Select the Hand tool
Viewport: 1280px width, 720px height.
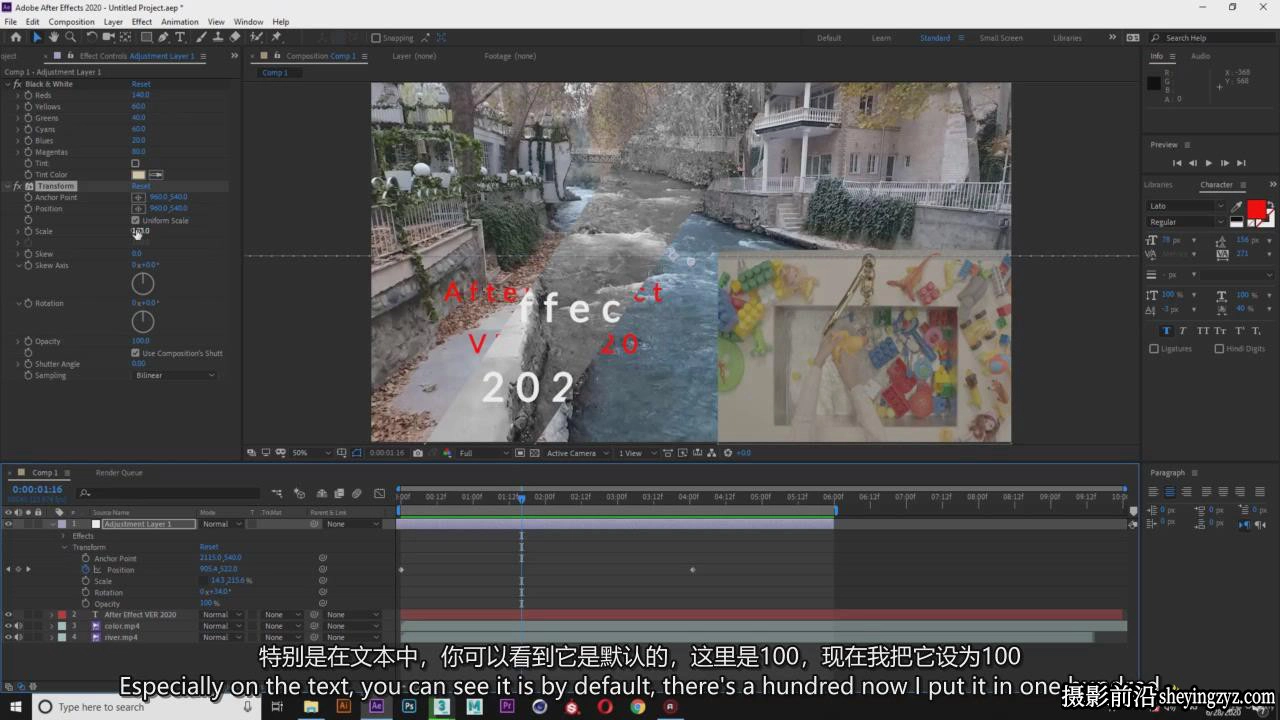click(54, 37)
